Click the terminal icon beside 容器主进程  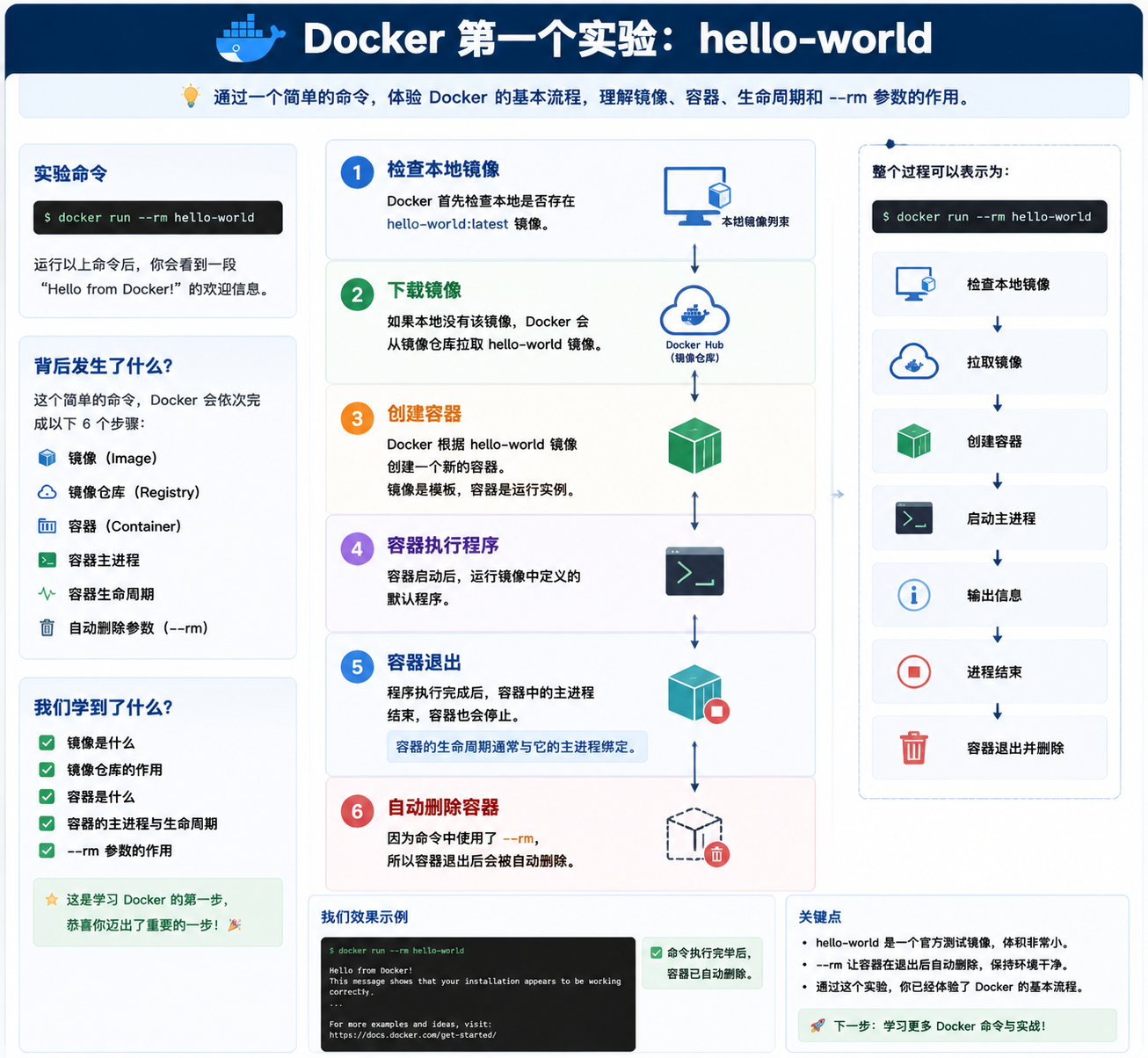click(x=47, y=560)
